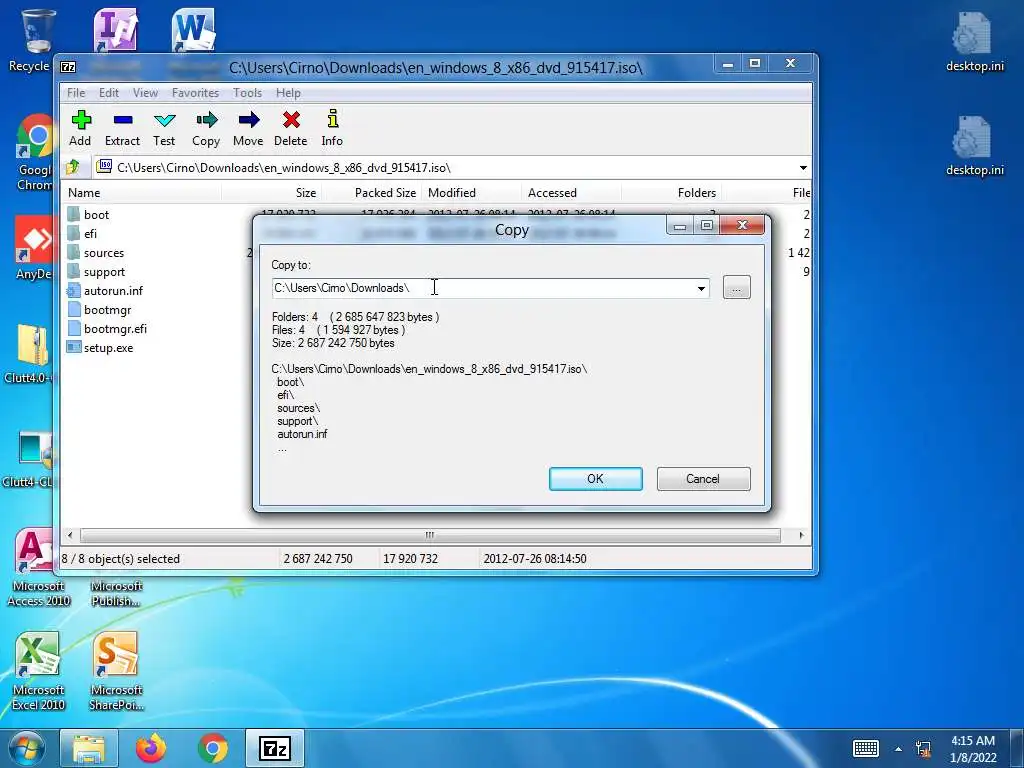The width and height of the screenshot is (1024, 768).
Task: Open the Help menu
Action: pyautogui.click(x=288, y=93)
